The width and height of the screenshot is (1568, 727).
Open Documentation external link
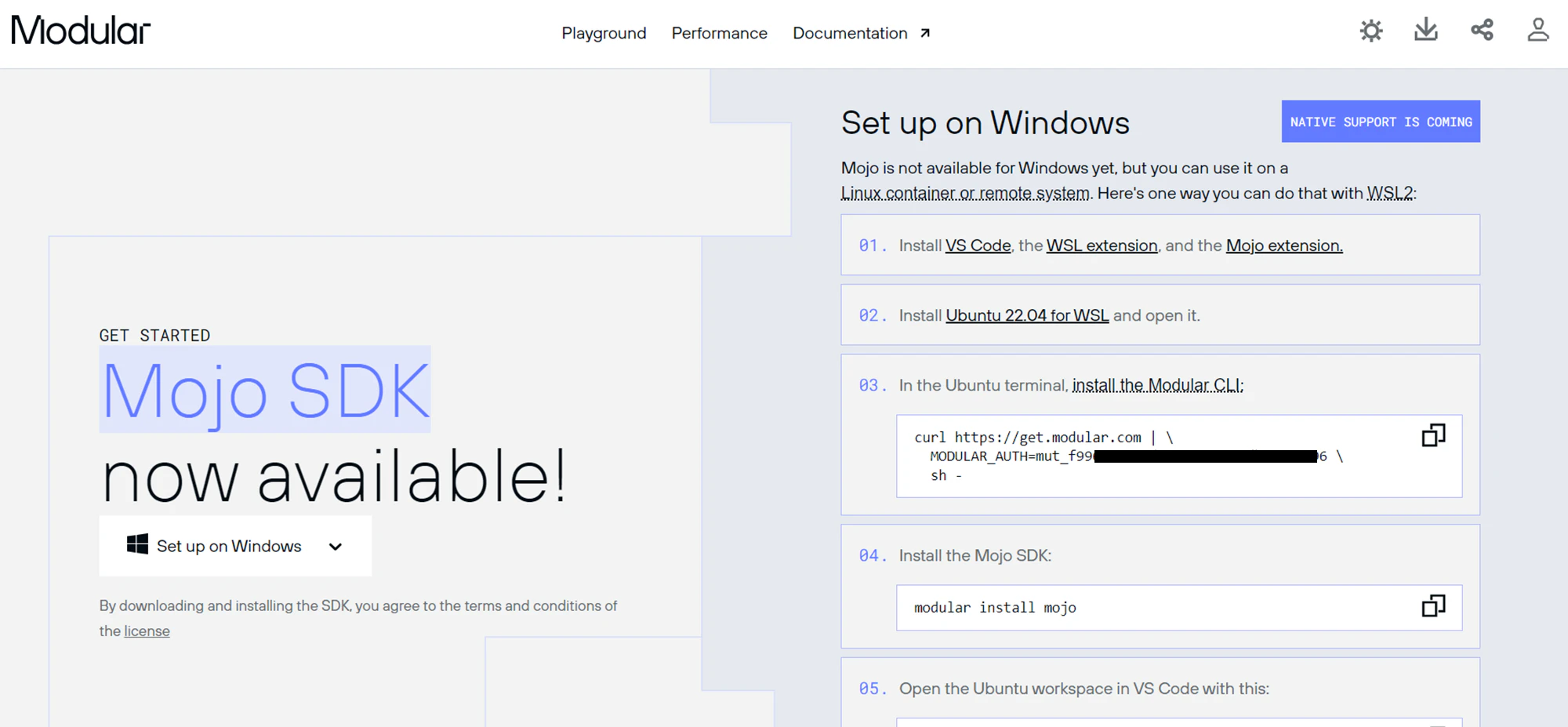click(x=861, y=33)
